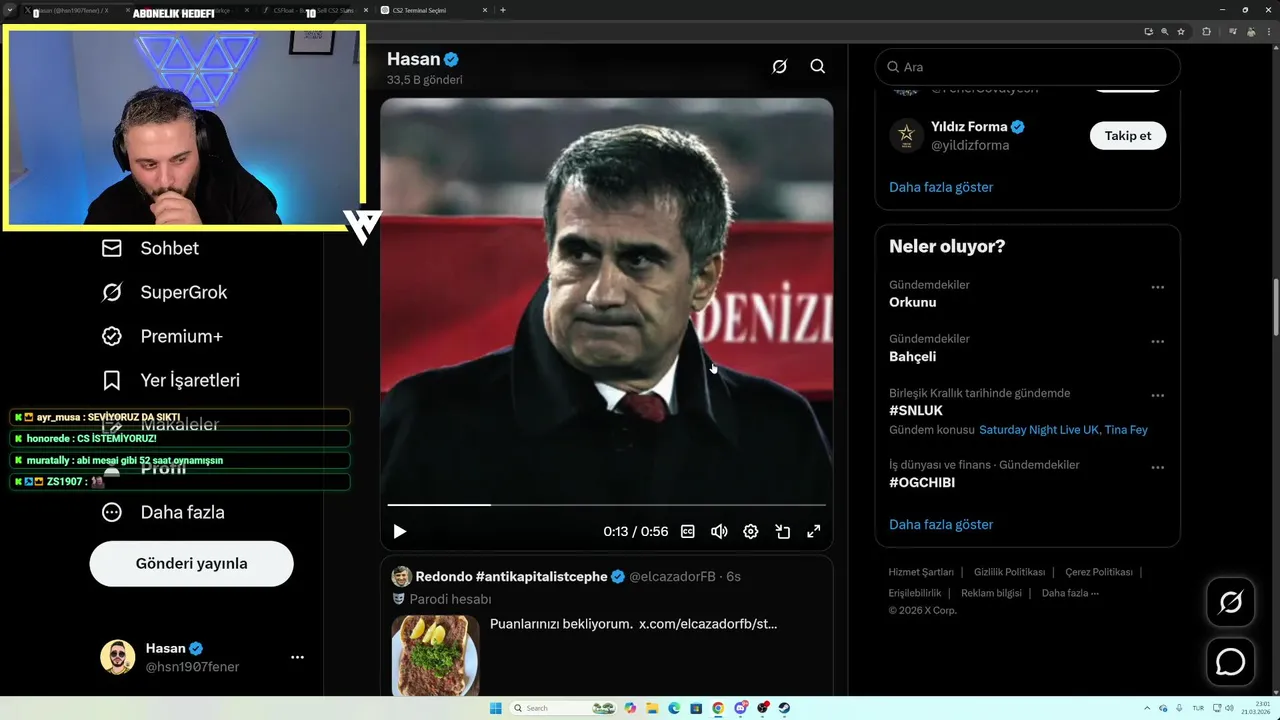Viewport: 1280px width, 720px height.
Task: Show more trends below #OGCHIBI
Action: tap(941, 524)
